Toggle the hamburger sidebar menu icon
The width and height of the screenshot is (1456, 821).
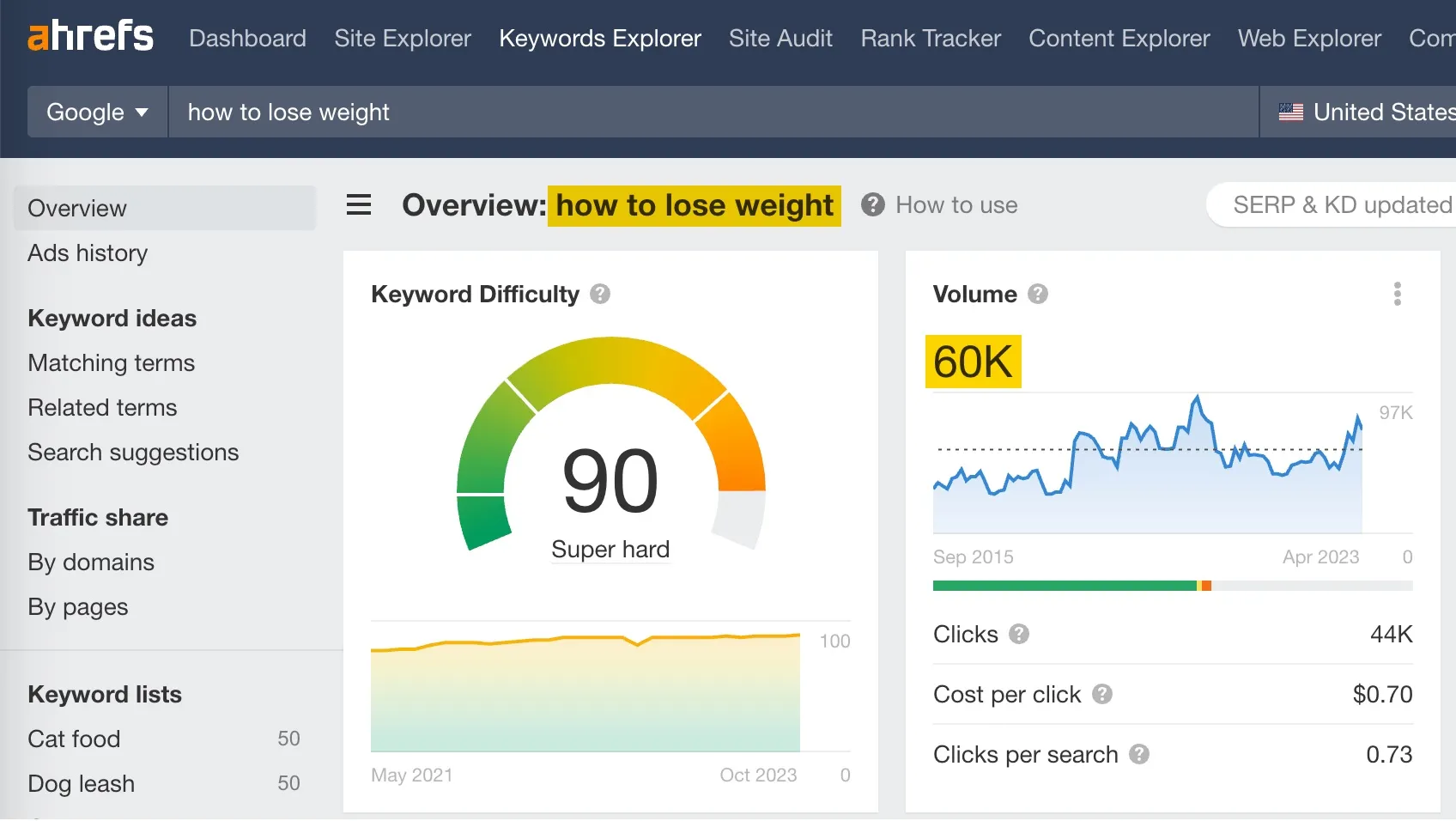(x=359, y=205)
